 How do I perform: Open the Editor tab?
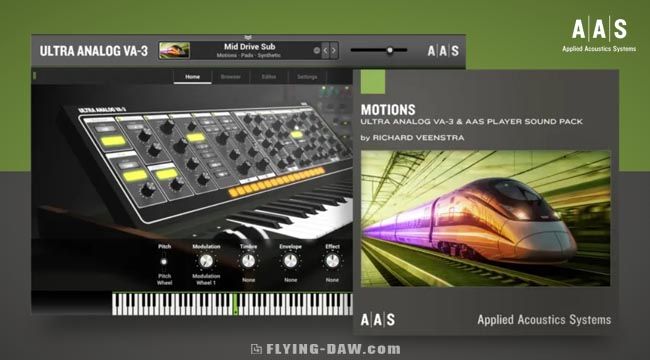[x=269, y=77]
